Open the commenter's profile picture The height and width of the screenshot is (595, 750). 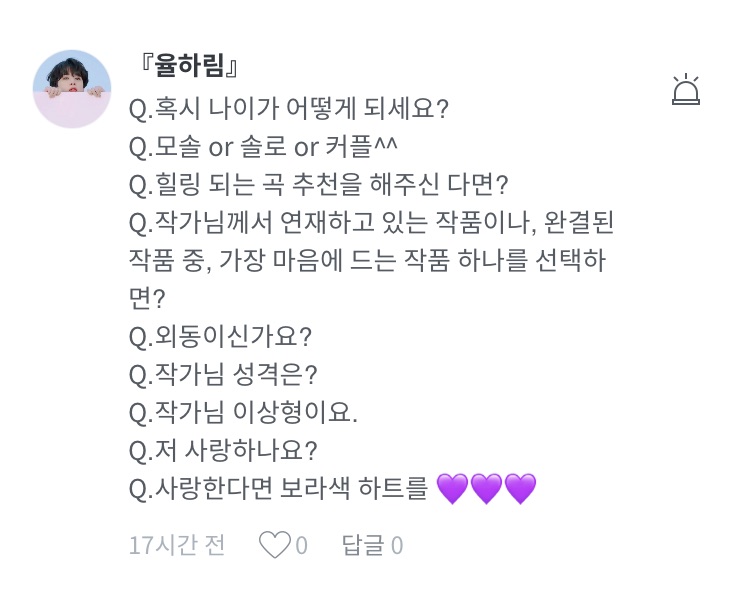tap(72, 90)
